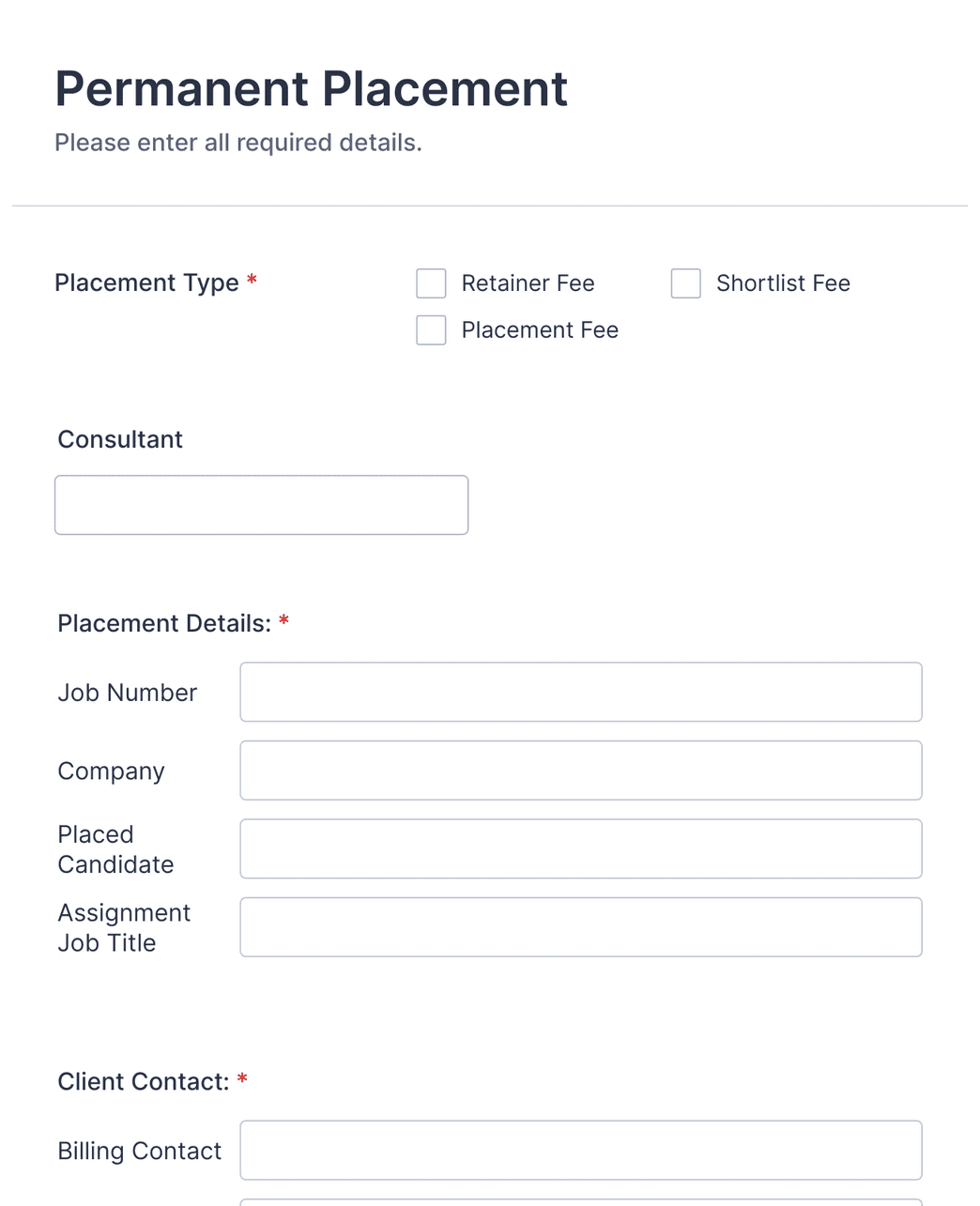
Task: Click the partially visible field below Billing Contact
Action: [580, 1203]
